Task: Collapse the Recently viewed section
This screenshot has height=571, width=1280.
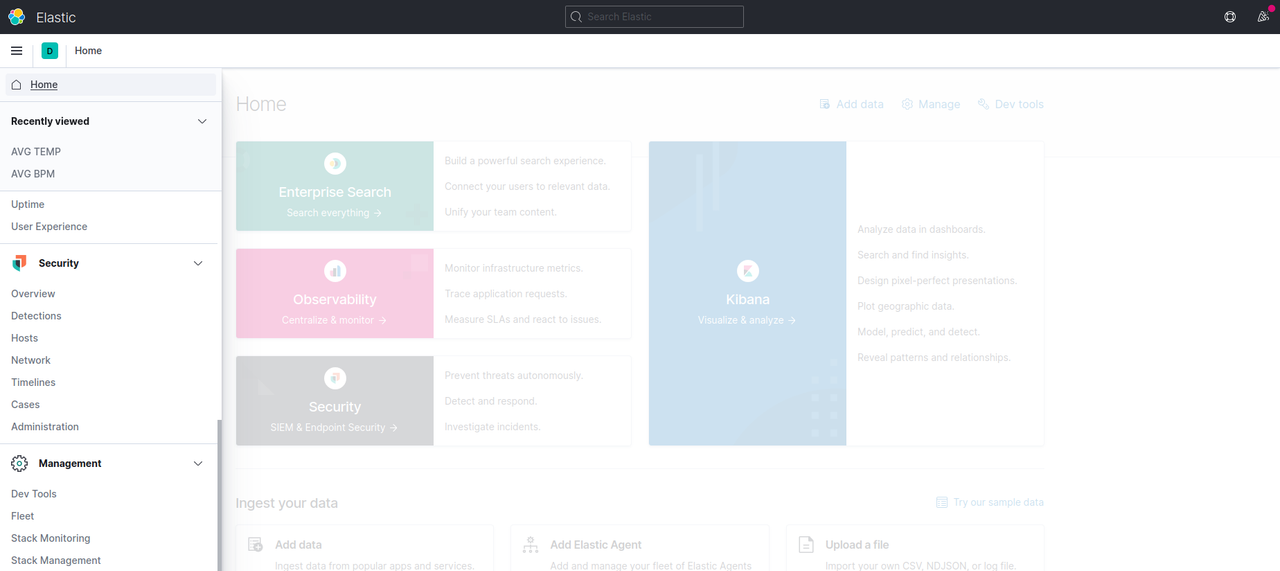Action: click(202, 121)
